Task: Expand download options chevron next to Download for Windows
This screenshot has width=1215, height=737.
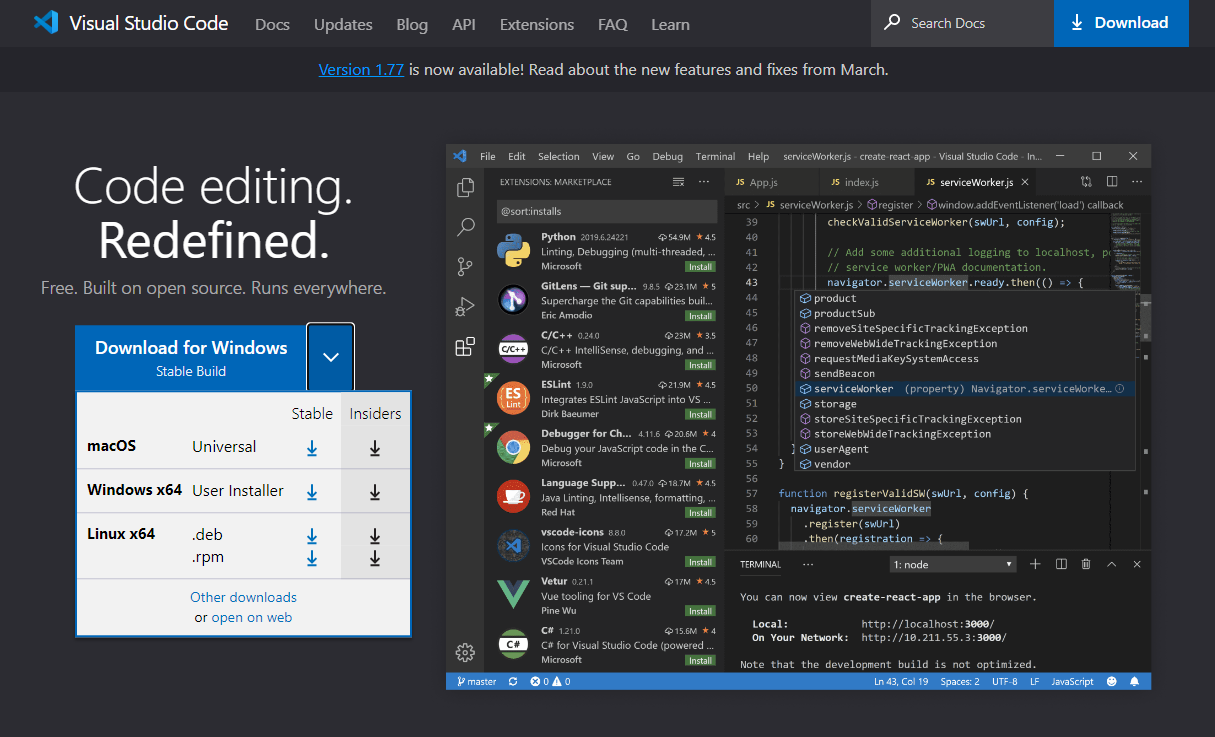Action: click(x=331, y=357)
